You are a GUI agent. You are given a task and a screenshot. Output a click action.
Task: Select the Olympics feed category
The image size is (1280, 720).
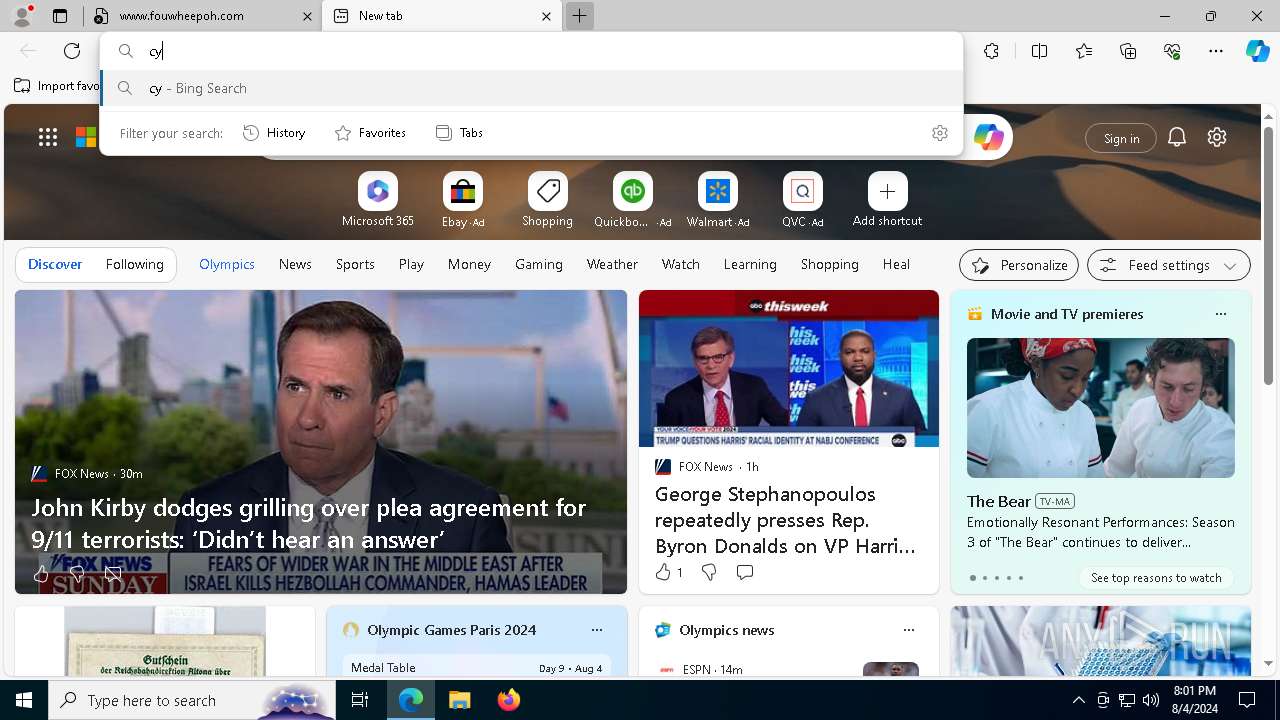tap(227, 264)
